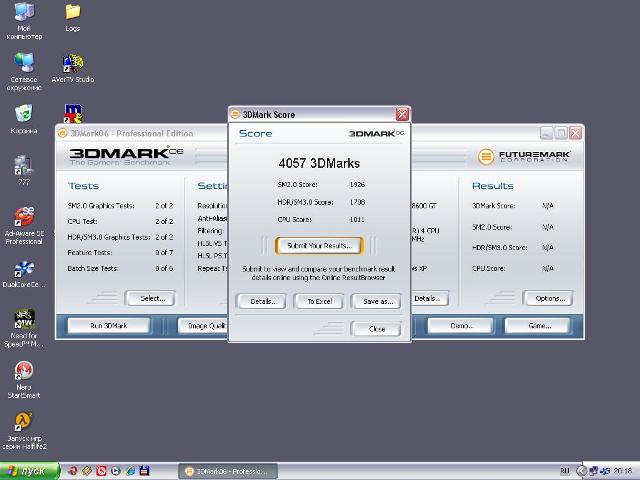
Task: Click Internet Explorer quick launch icon
Action: click(x=130, y=471)
